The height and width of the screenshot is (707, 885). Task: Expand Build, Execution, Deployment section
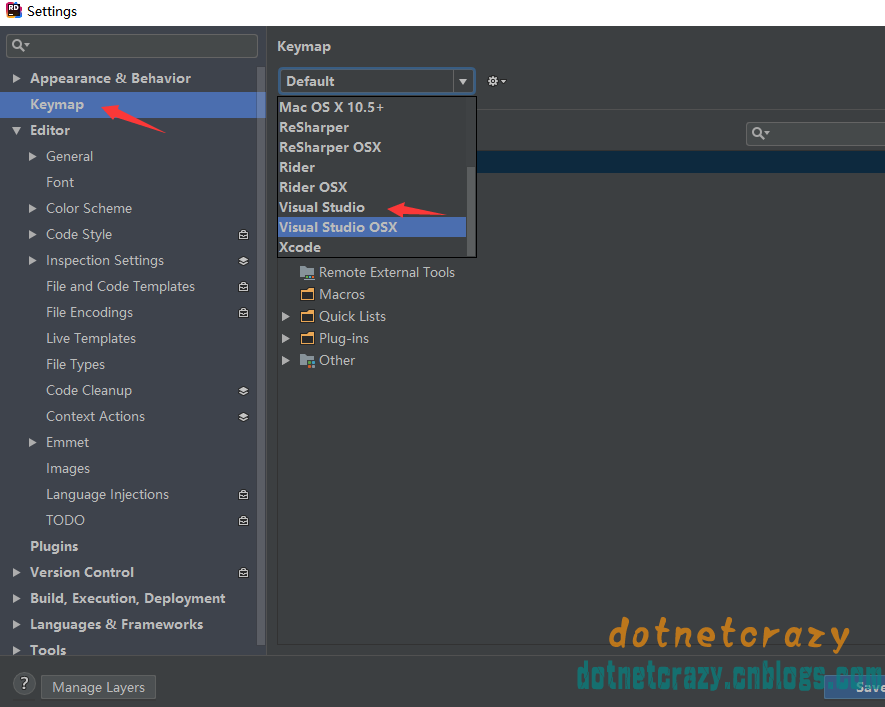pyautogui.click(x=16, y=598)
